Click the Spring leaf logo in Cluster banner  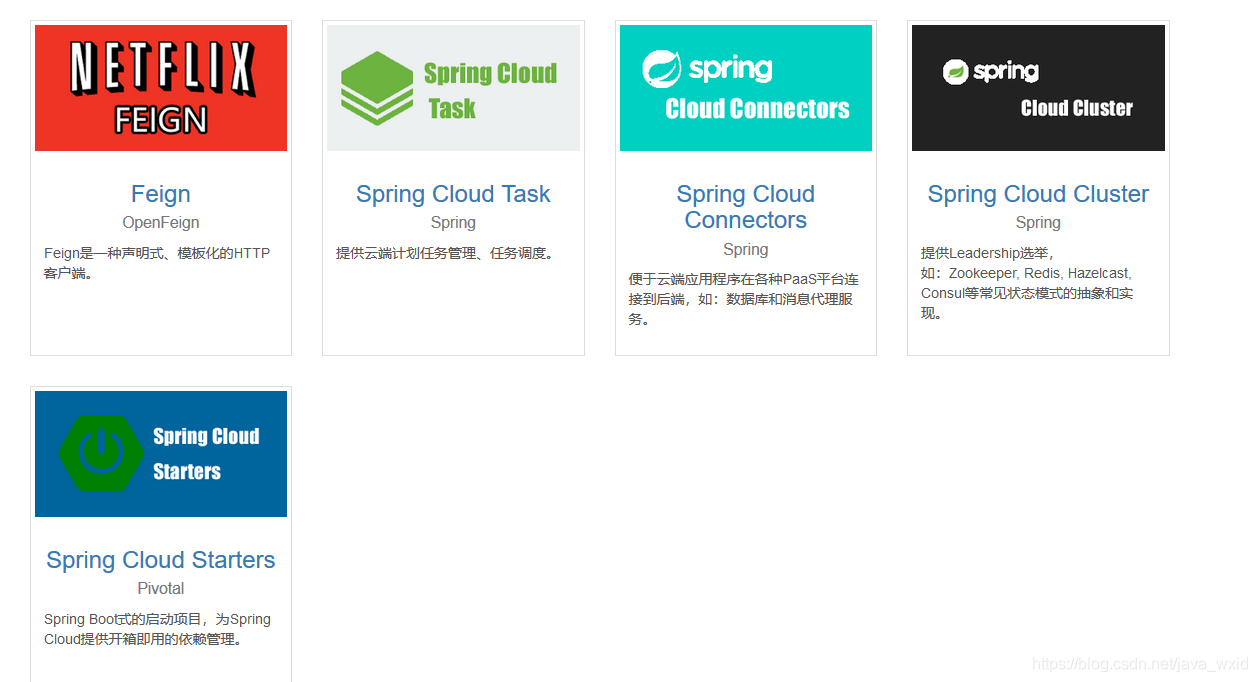(x=956, y=72)
